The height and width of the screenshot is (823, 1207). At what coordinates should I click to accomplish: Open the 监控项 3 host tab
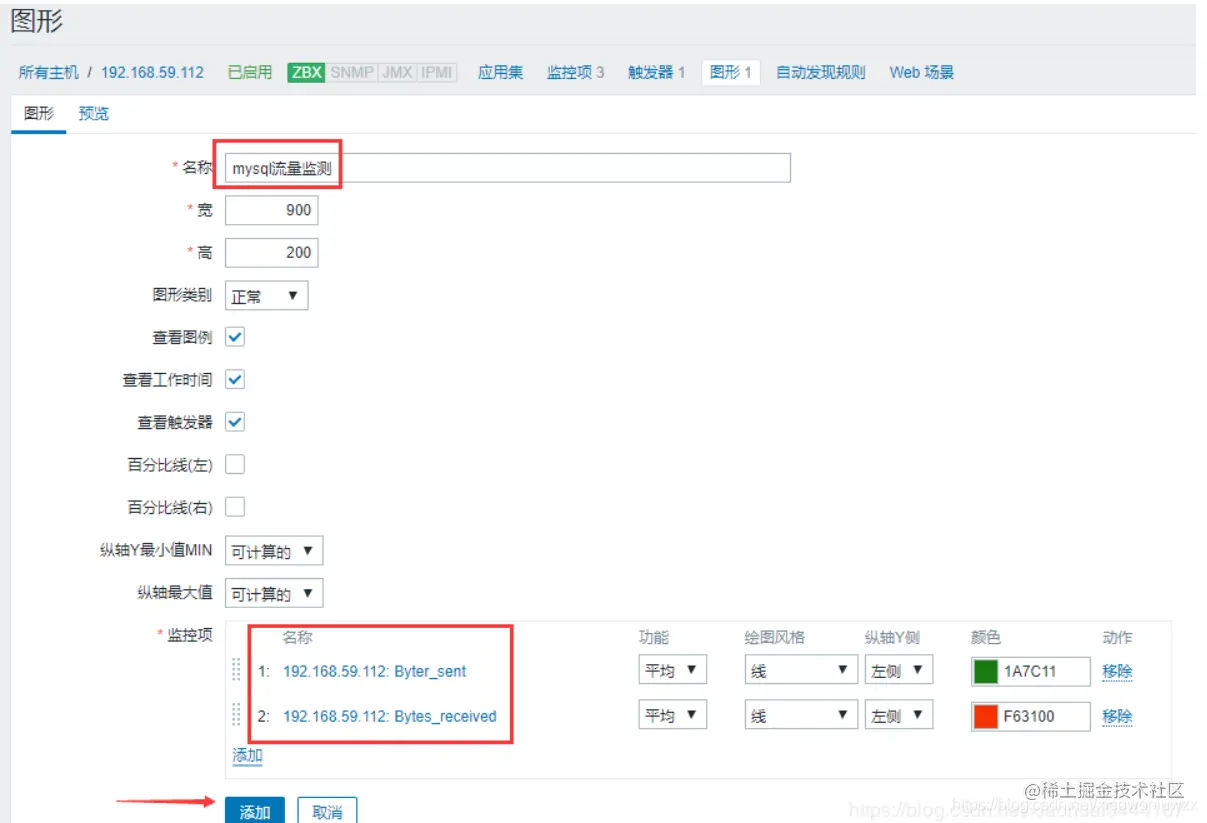tap(575, 72)
